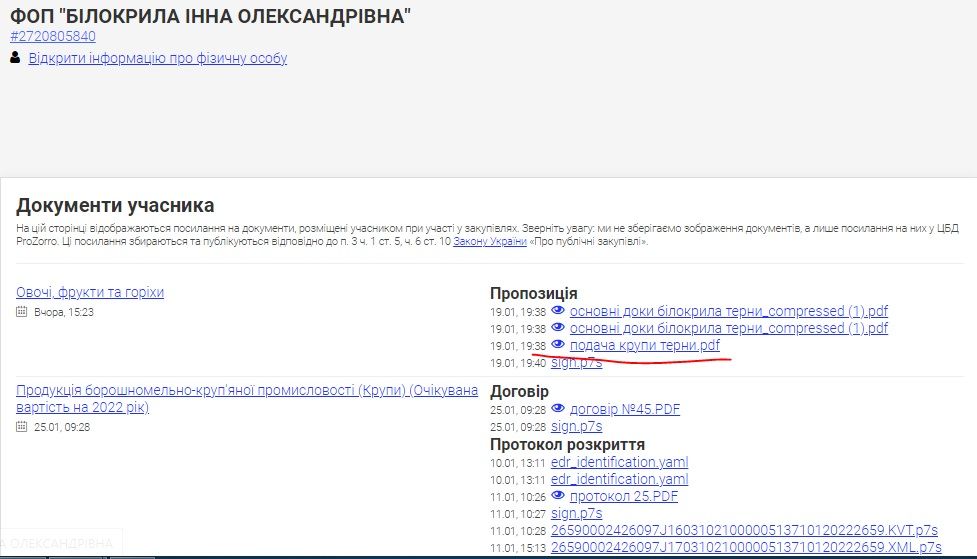Viewport: 977px width, 559px height.
Task: Click the ФОП БІЛОКРИЛА ІННА ОЛЕКСАНДРІВНА heading
Action: (x=211, y=16)
